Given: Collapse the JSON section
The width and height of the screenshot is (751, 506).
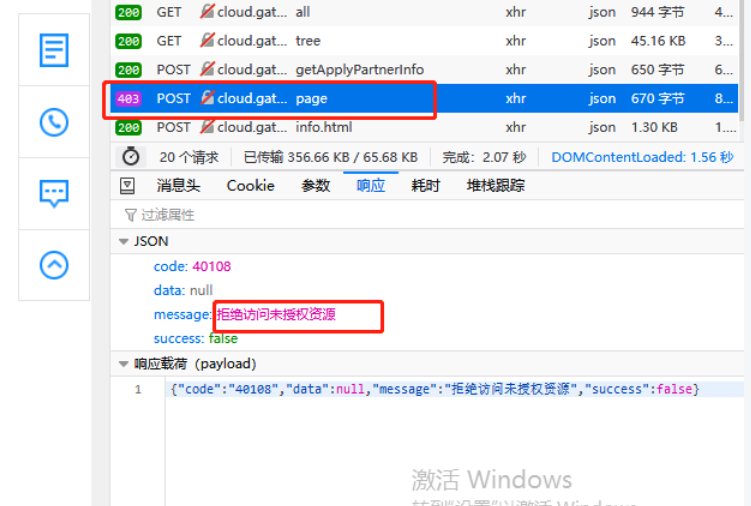Looking at the screenshot, I should pyautogui.click(x=124, y=242).
